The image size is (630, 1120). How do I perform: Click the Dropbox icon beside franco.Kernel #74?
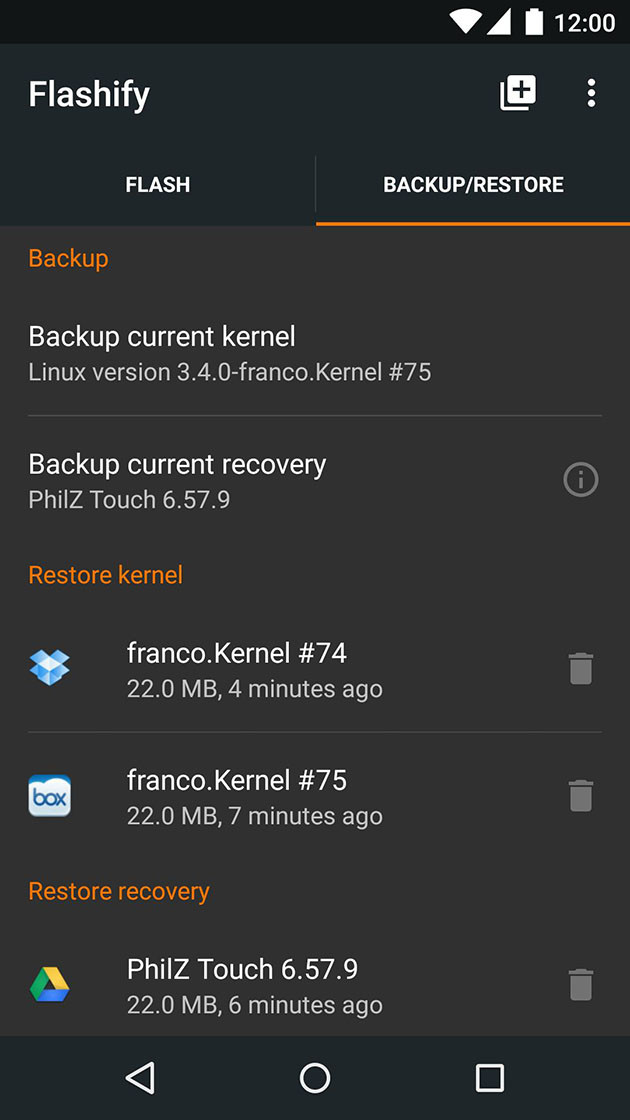50,668
